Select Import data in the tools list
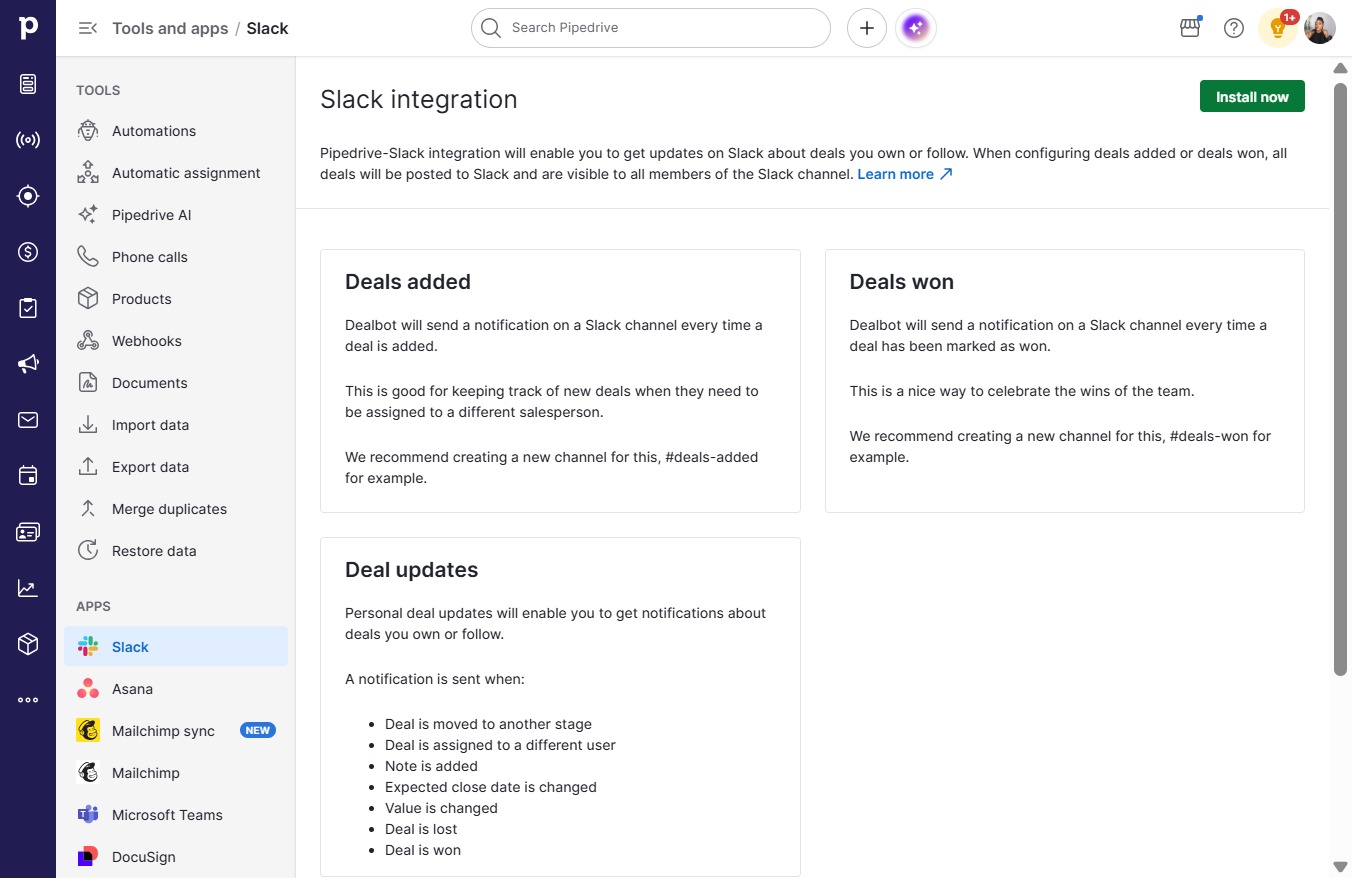Viewport: 1352px width, 878px height. tap(176, 425)
